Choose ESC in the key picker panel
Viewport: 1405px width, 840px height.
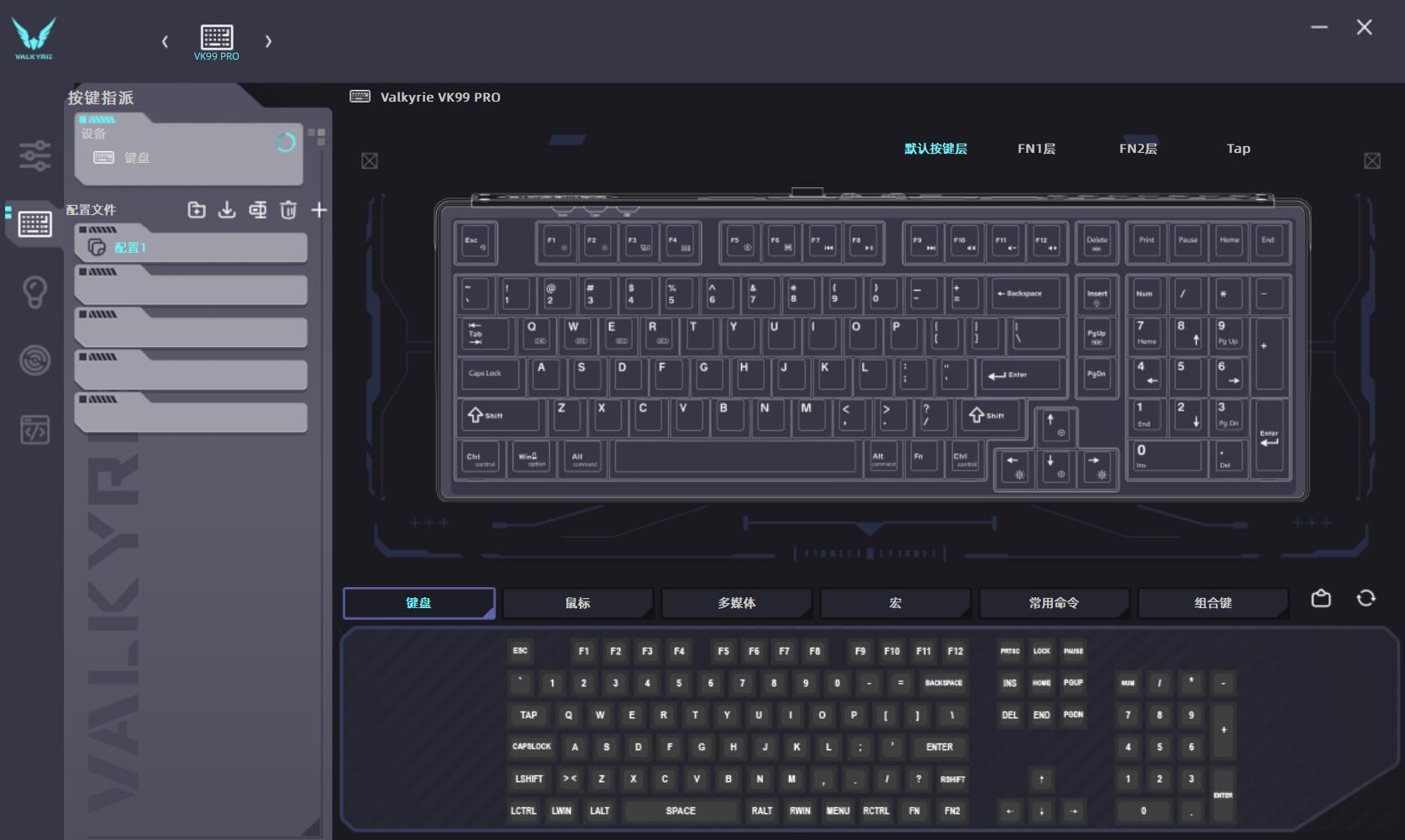click(520, 651)
